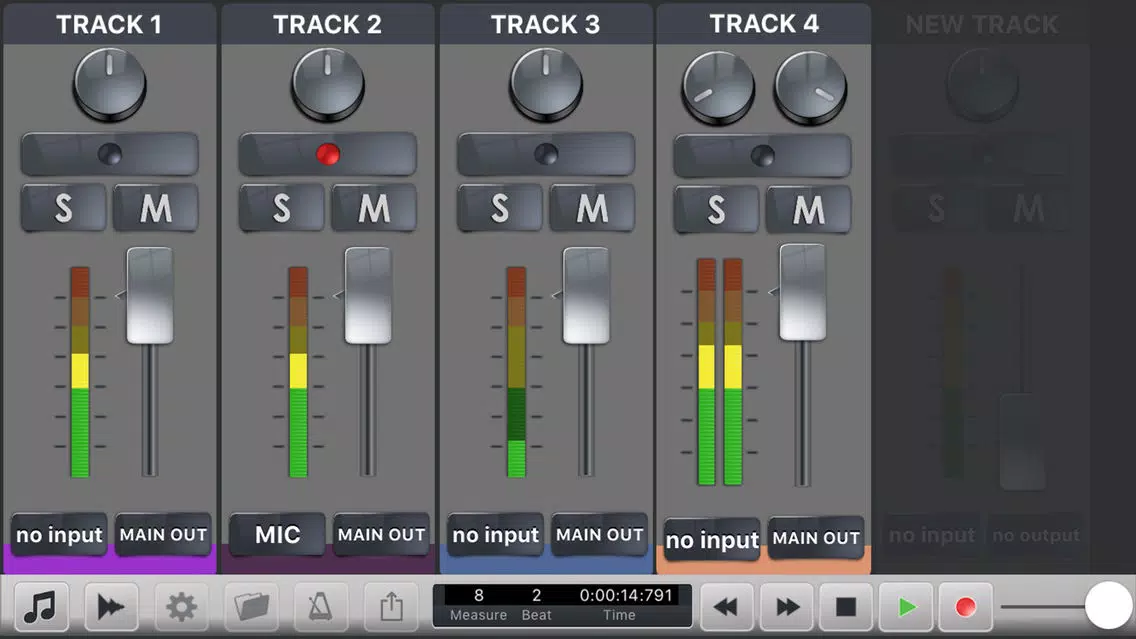Viewport: 1136px width, 639px height.
Task: Click Track 3 volume fader handle
Action: (x=586, y=296)
